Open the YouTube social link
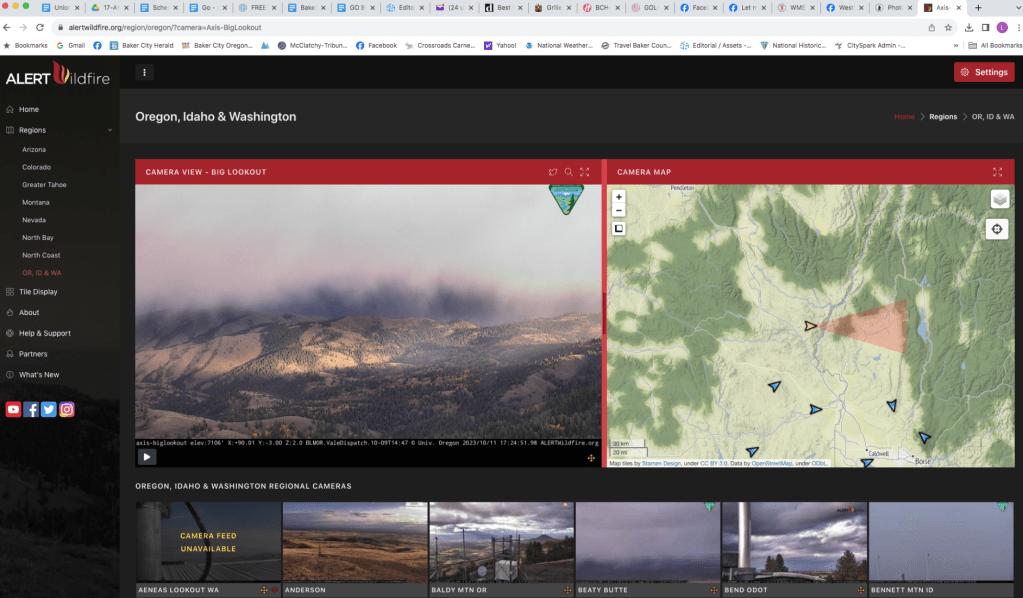This screenshot has width=1023, height=598. [13, 410]
